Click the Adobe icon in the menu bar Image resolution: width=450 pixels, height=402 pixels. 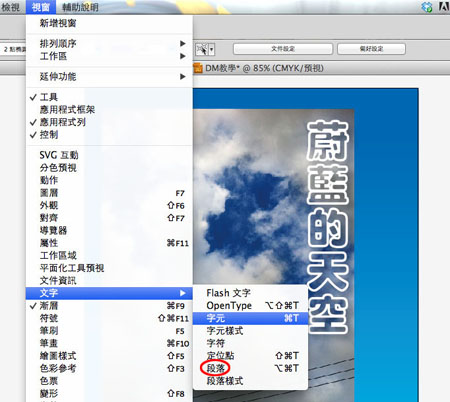tap(444, 7)
